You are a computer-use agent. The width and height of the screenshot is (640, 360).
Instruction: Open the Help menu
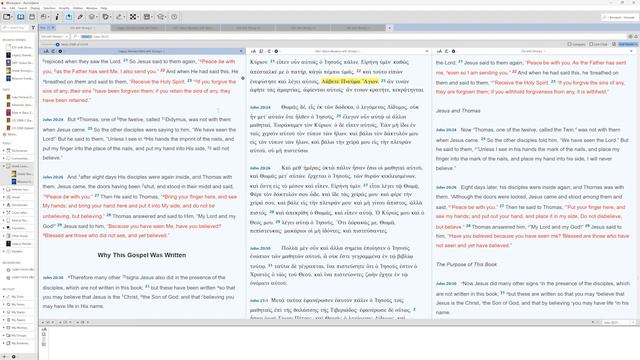(x=104, y=8)
